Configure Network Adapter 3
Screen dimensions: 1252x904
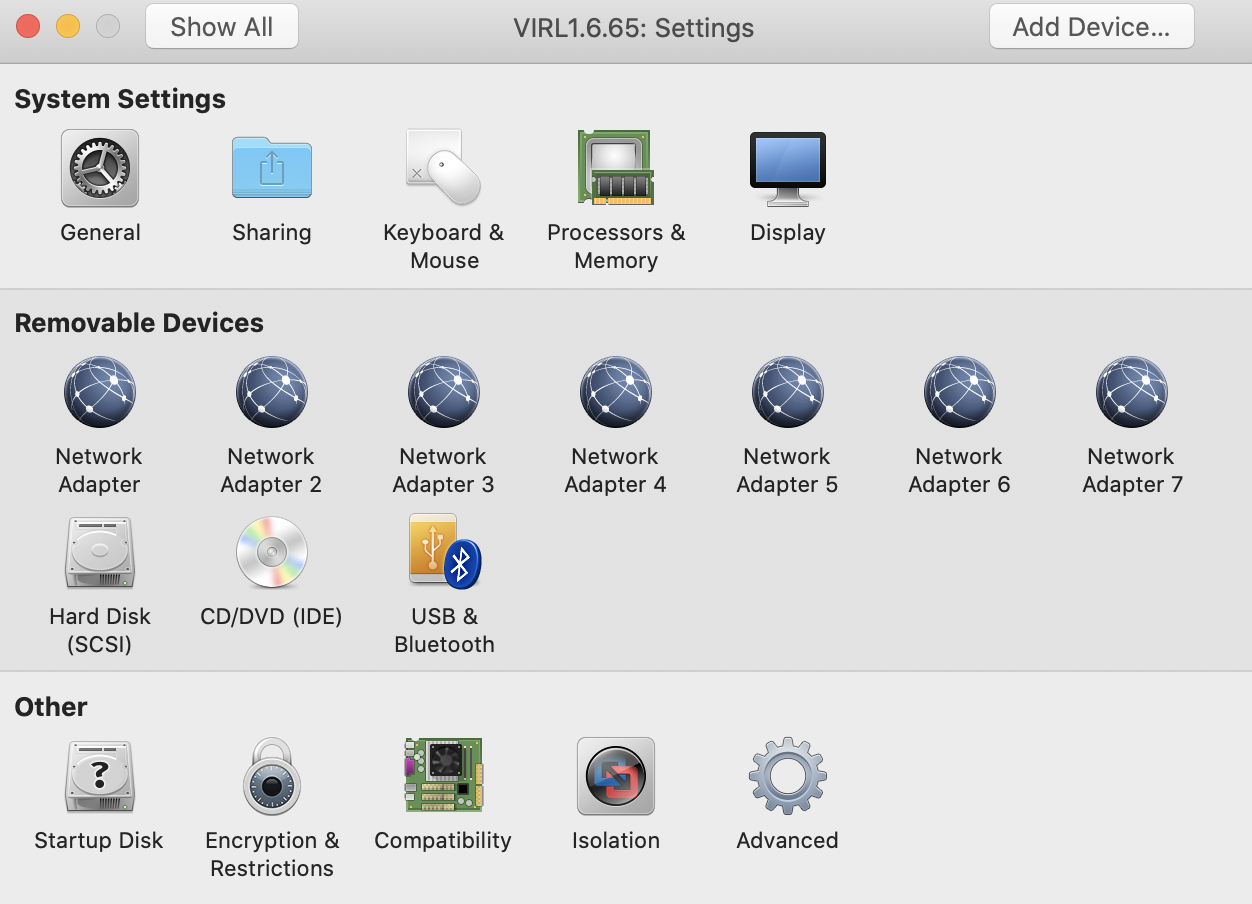point(443,391)
